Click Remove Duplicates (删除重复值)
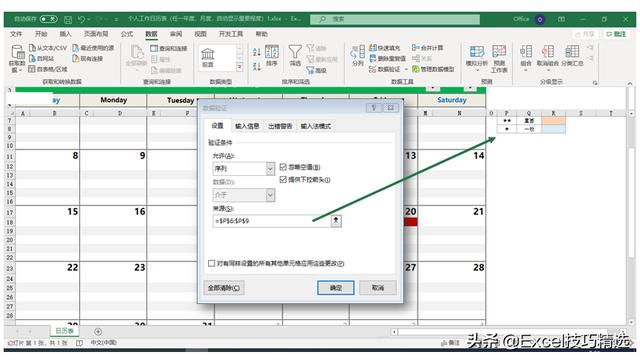 (x=387, y=59)
